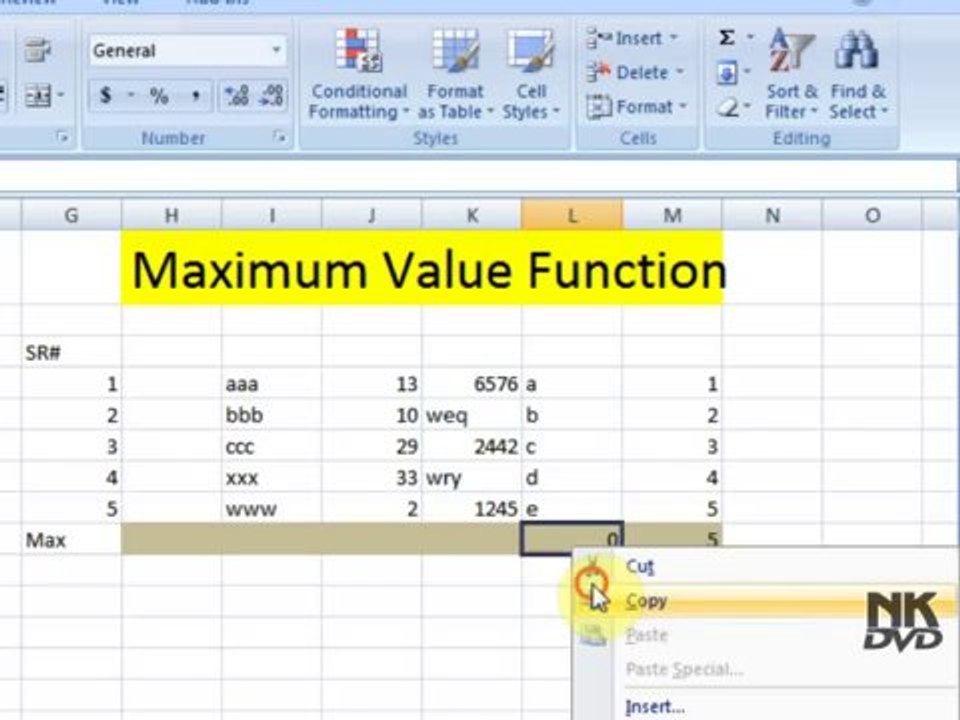Click the AutoSum sigma icon

click(727, 38)
